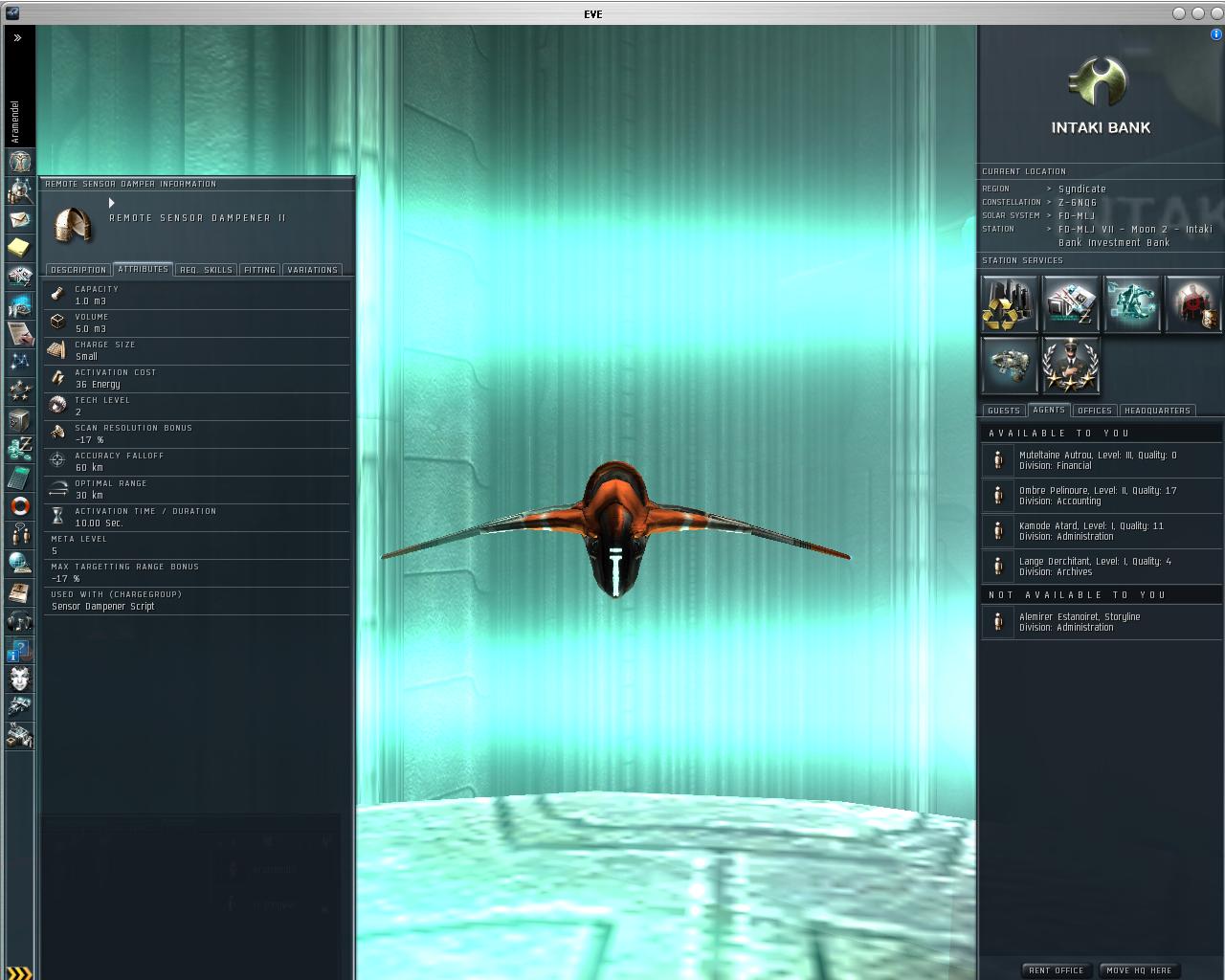Click the Activation Cost 36 Energy row
The image size is (1225, 980).
pos(197,378)
